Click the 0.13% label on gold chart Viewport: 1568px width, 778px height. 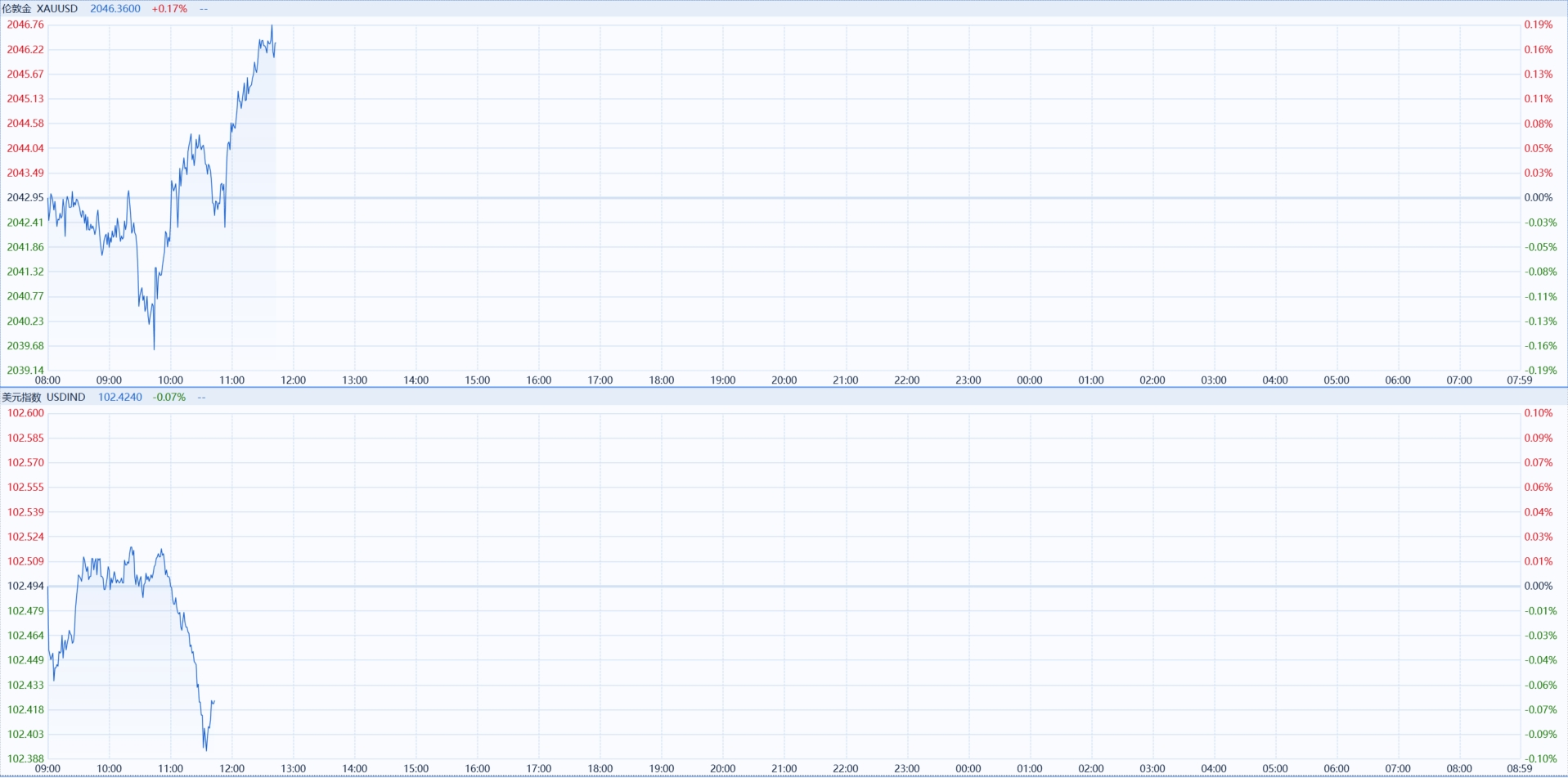tap(1538, 74)
